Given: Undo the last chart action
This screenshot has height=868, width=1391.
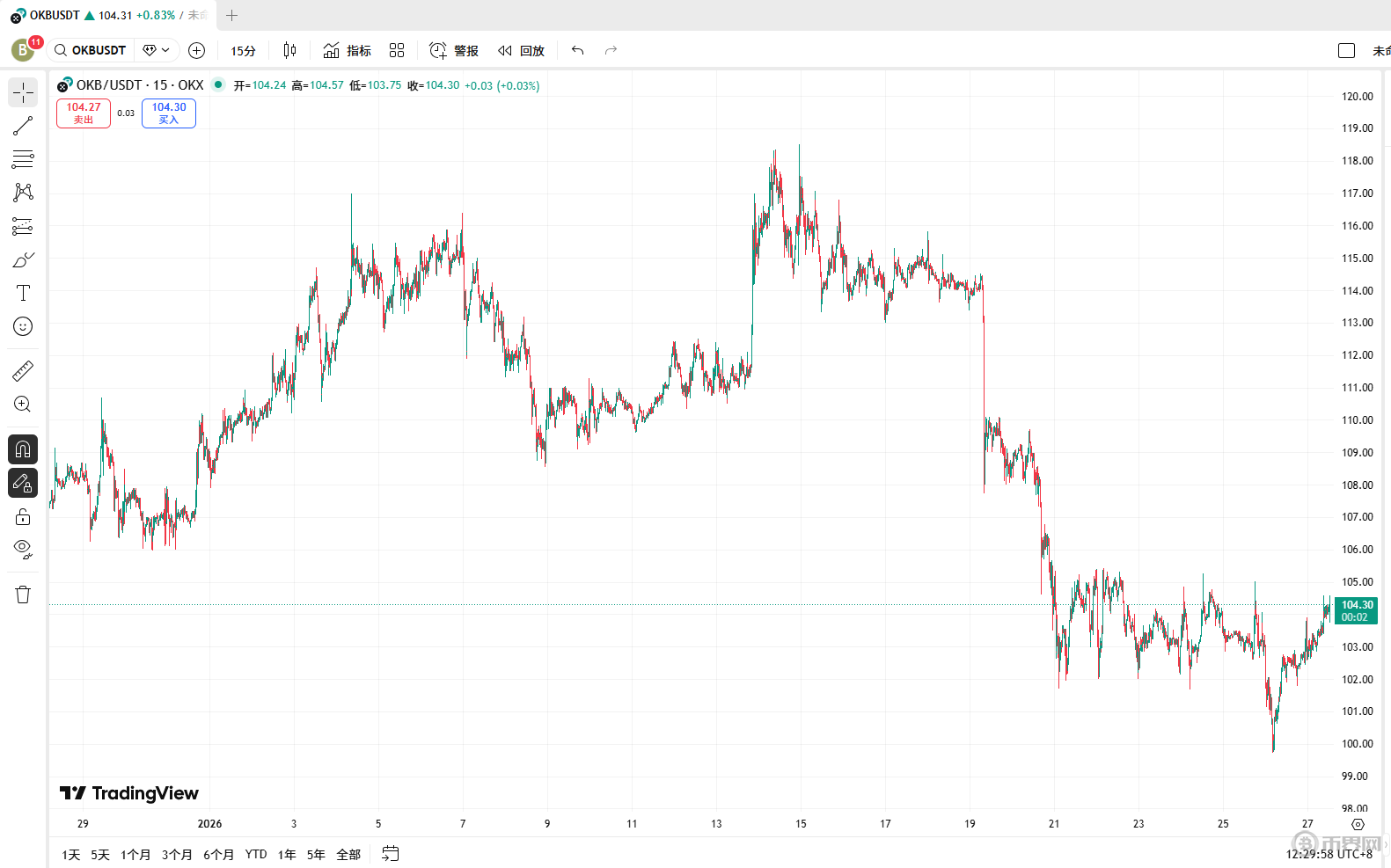Looking at the screenshot, I should pyautogui.click(x=577, y=50).
